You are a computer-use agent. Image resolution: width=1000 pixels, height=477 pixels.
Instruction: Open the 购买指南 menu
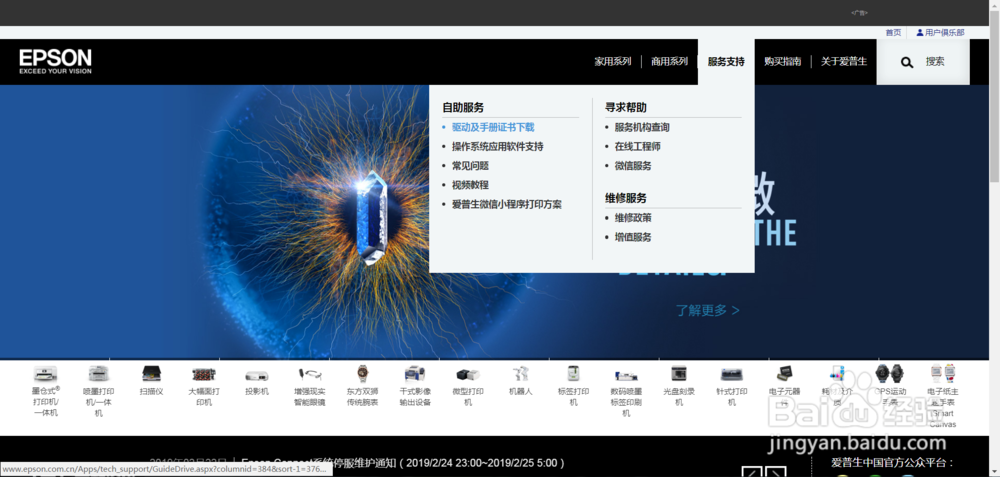pyautogui.click(x=783, y=62)
